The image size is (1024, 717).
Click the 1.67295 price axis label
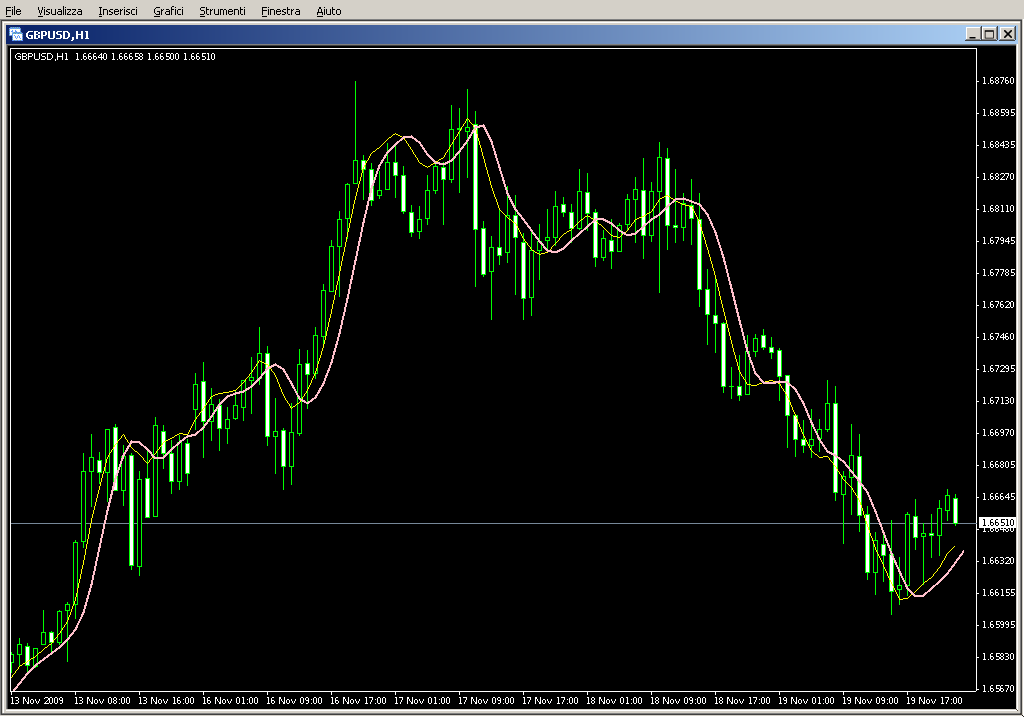[x=999, y=369]
